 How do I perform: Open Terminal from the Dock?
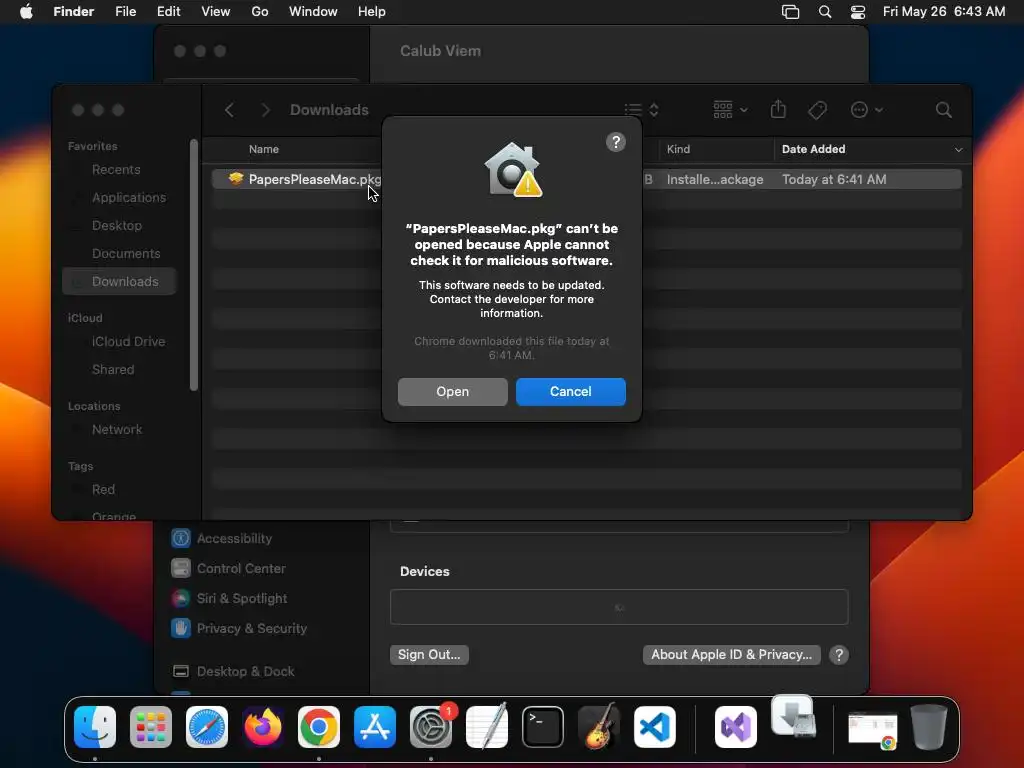click(x=543, y=727)
